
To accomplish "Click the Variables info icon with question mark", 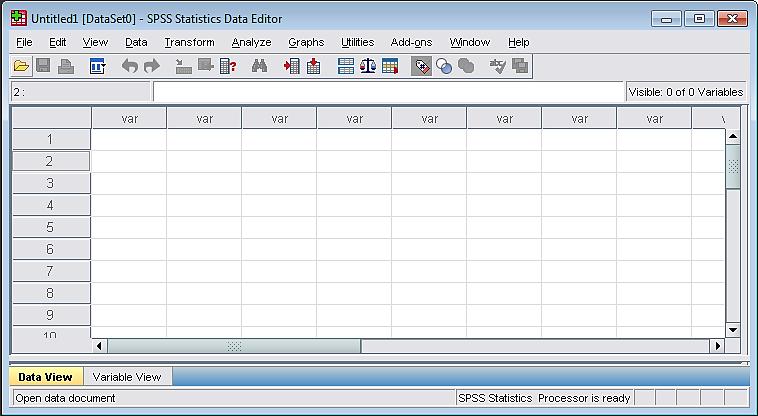I will (x=228, y=66).
